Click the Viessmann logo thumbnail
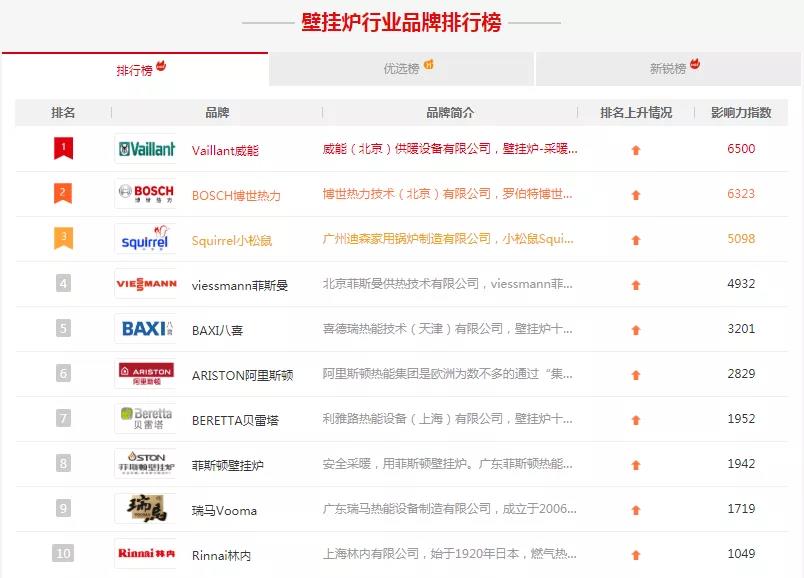The height and width of the screenshot is (578, 804). pyautogui.click(x=146, y=284)
